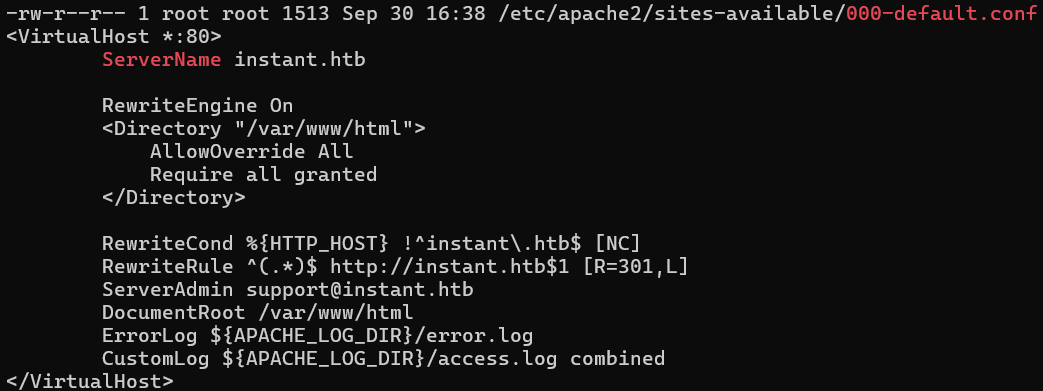Image resolution: width=1043 pixels, height=391 pixels.
Task: Click the -rw-r--r-- file permissions text
Action: tap(66, 14)
